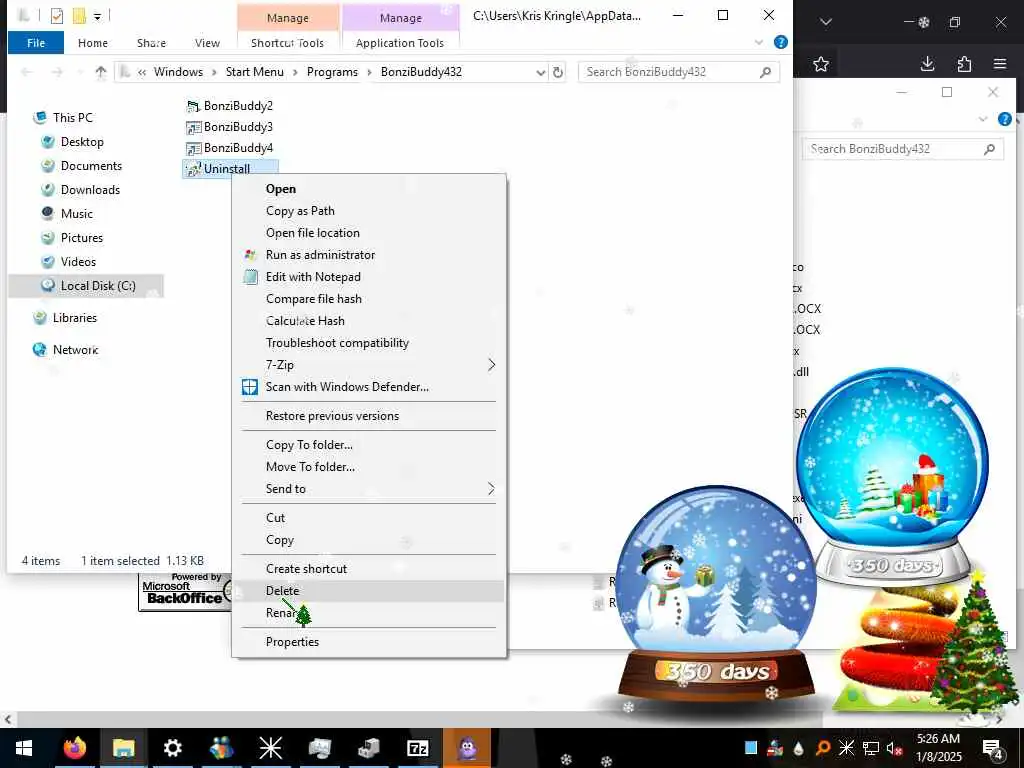Switch to the Share ribbon tab
1024x768 pixels.
click(151, 43)
